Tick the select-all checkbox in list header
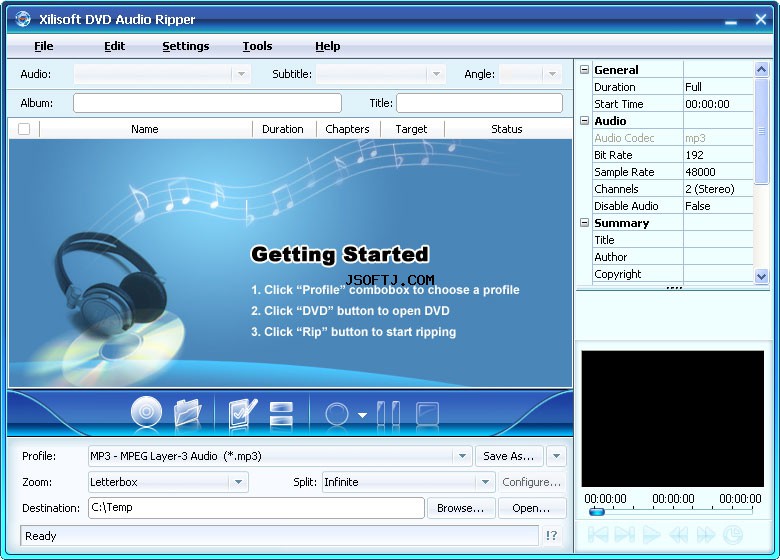Screen dimensions: 780x560 (24, 129)
